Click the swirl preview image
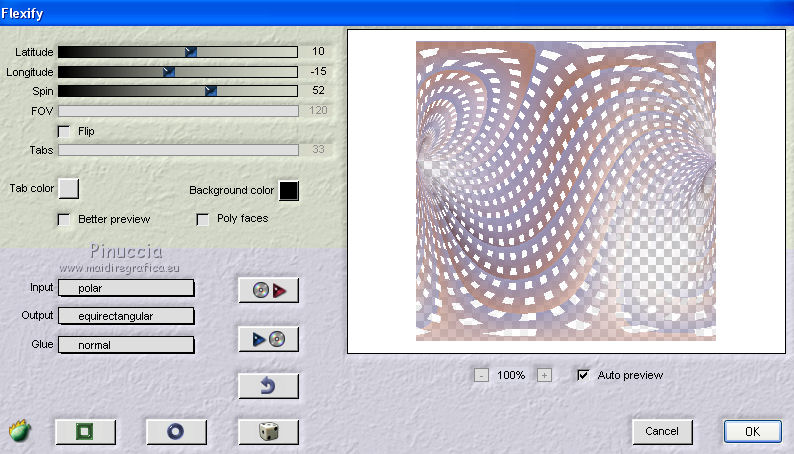794x454 pixels. (x=566, y=191)
